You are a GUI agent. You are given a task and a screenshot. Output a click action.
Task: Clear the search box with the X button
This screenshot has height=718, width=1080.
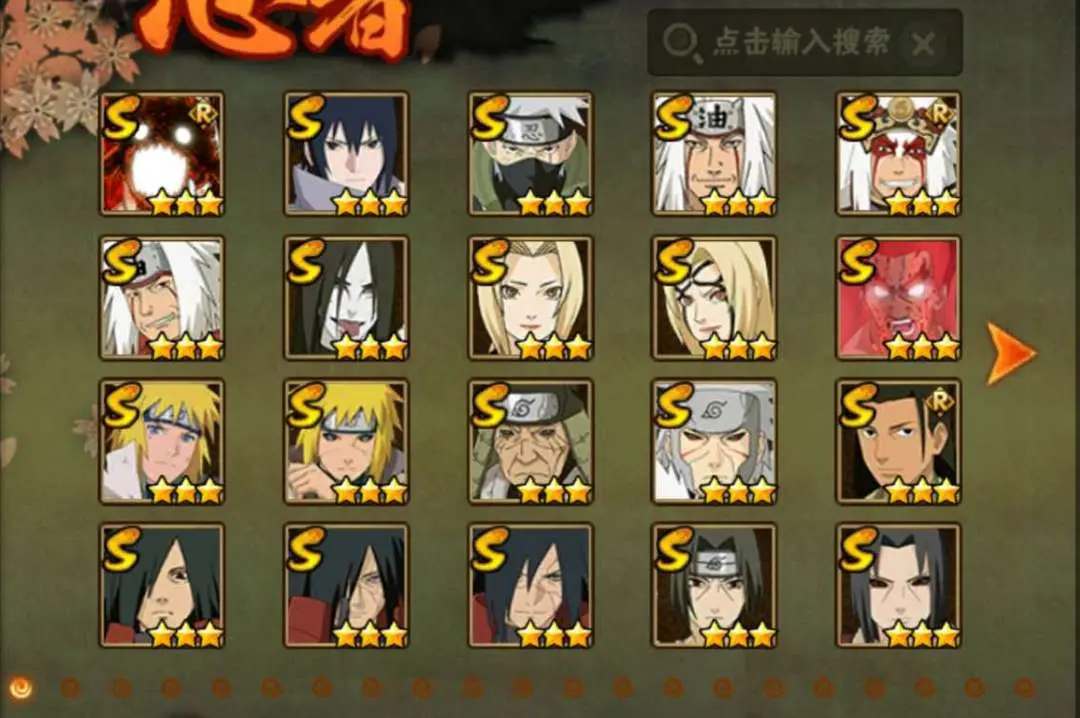922,44
